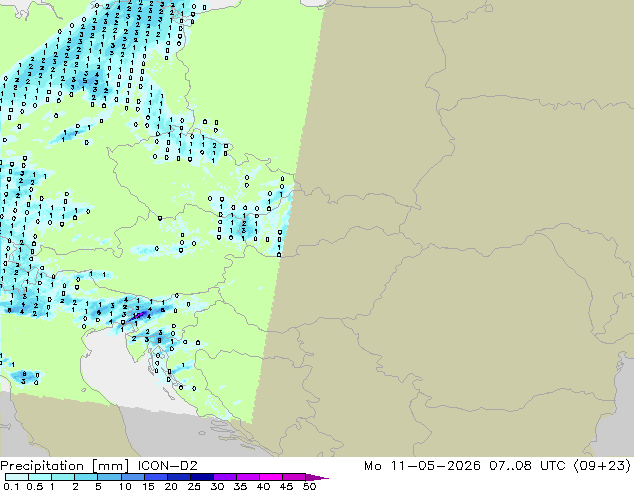The height and width of the screenshot is (490, 634).
Task: Select the 2–5 mm legend color swatch
Action: 86,477
